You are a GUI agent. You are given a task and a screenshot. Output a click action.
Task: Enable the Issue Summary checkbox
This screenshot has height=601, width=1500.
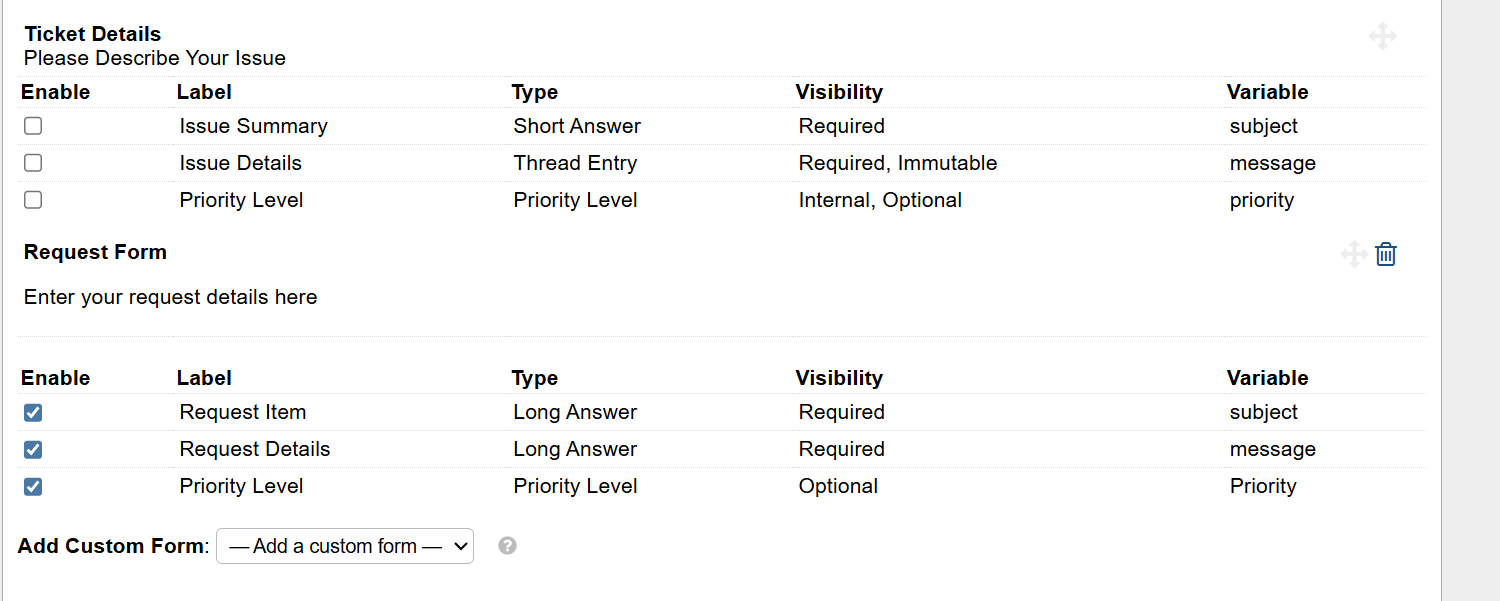pyautogui.click(x=33, y=126)
